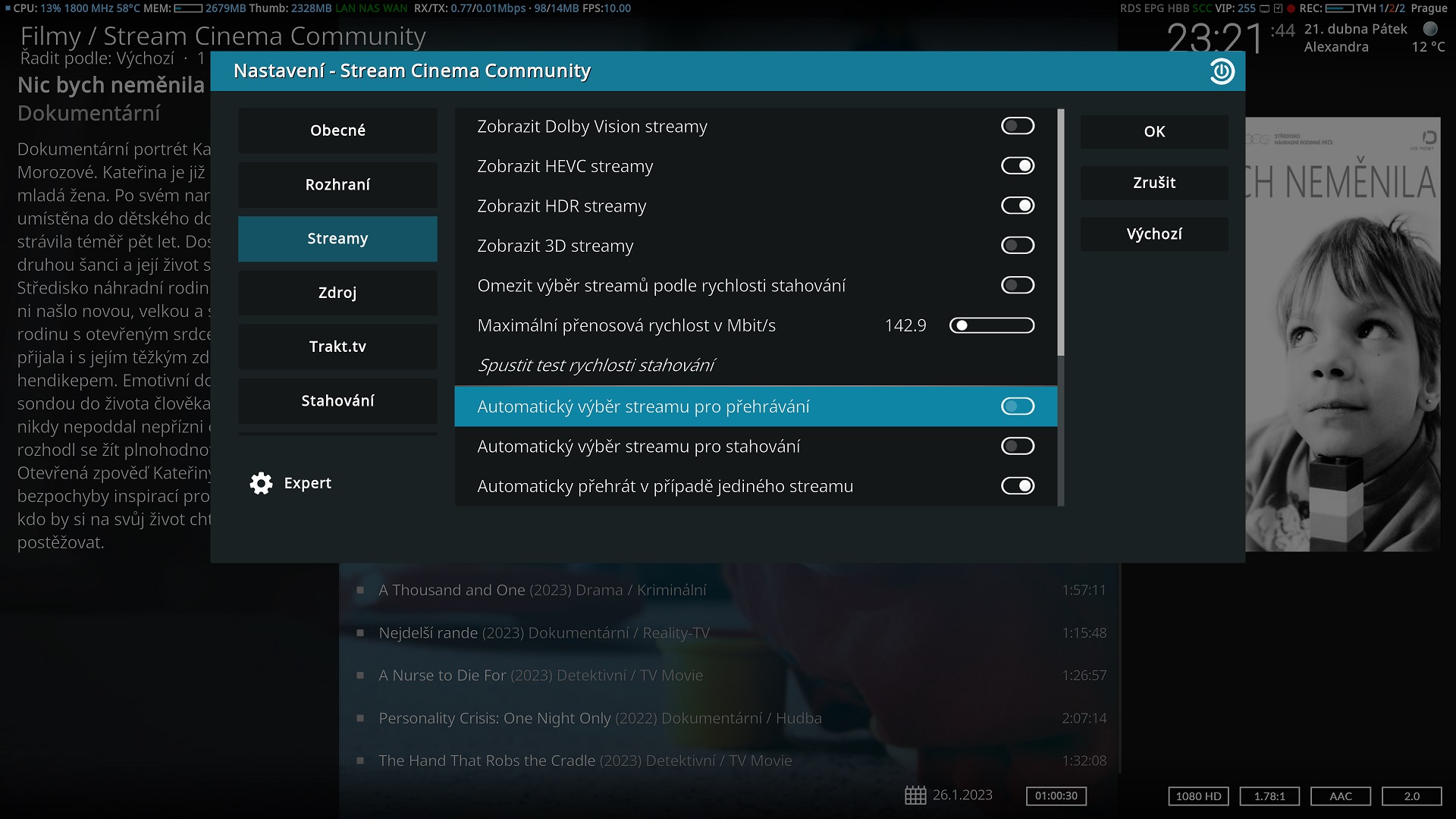Click the calendar icon beside 26.1.2023

click(x=915, y=795)
